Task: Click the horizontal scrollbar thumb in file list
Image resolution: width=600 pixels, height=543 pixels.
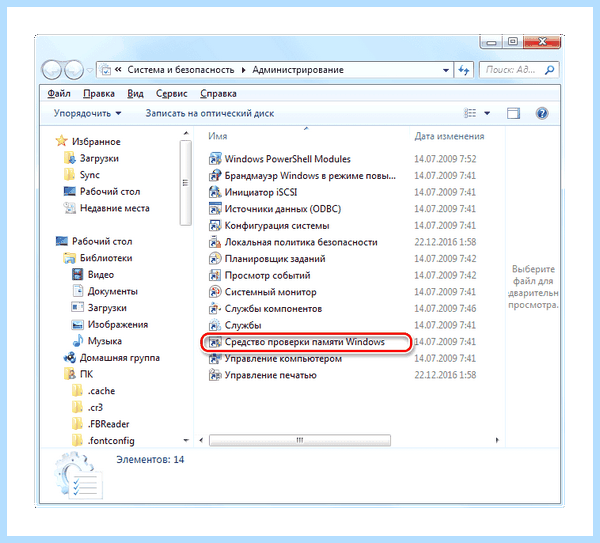Action: tap(300, 440)
